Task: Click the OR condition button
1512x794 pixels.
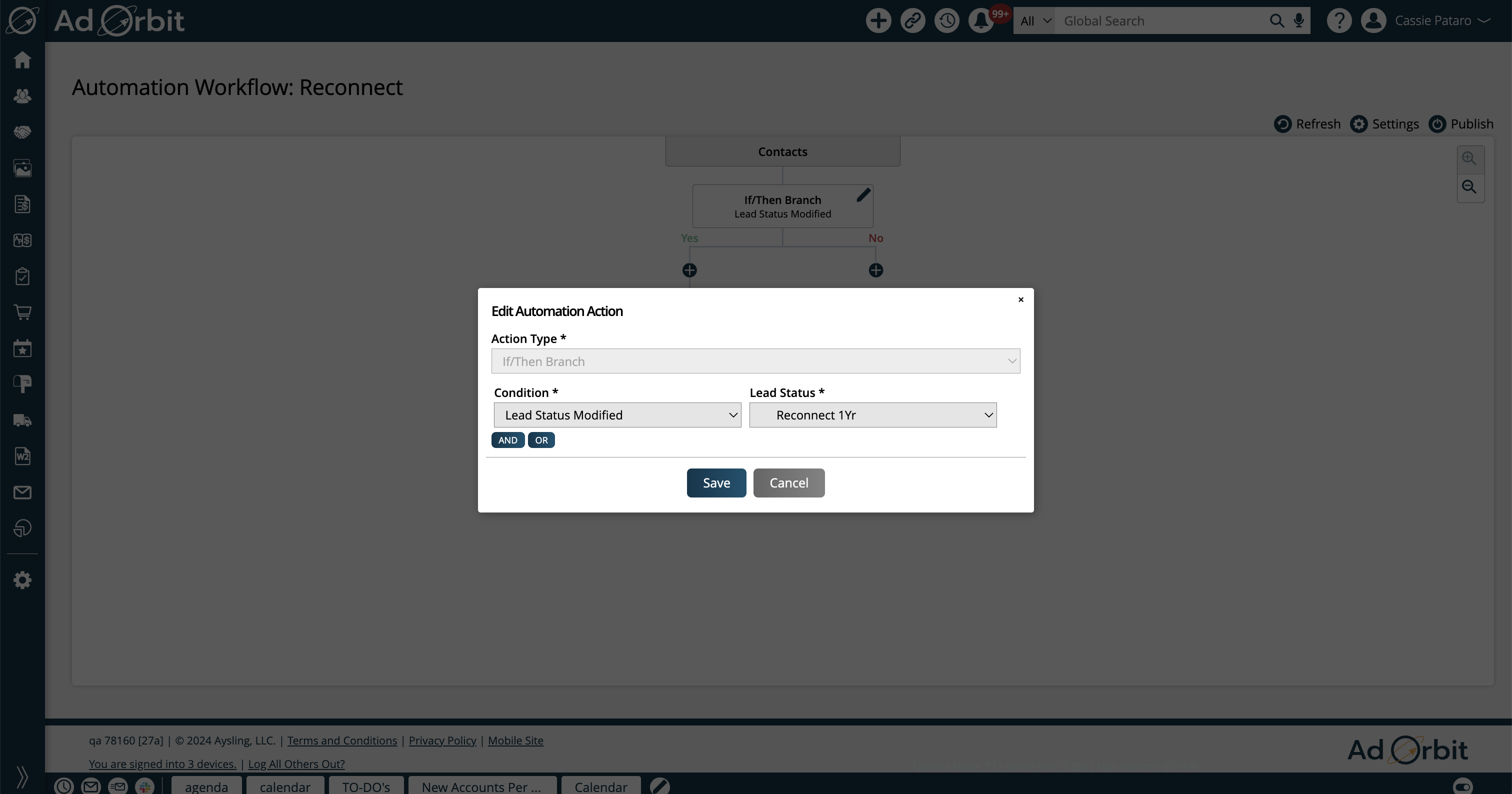Action: point(541,440)
